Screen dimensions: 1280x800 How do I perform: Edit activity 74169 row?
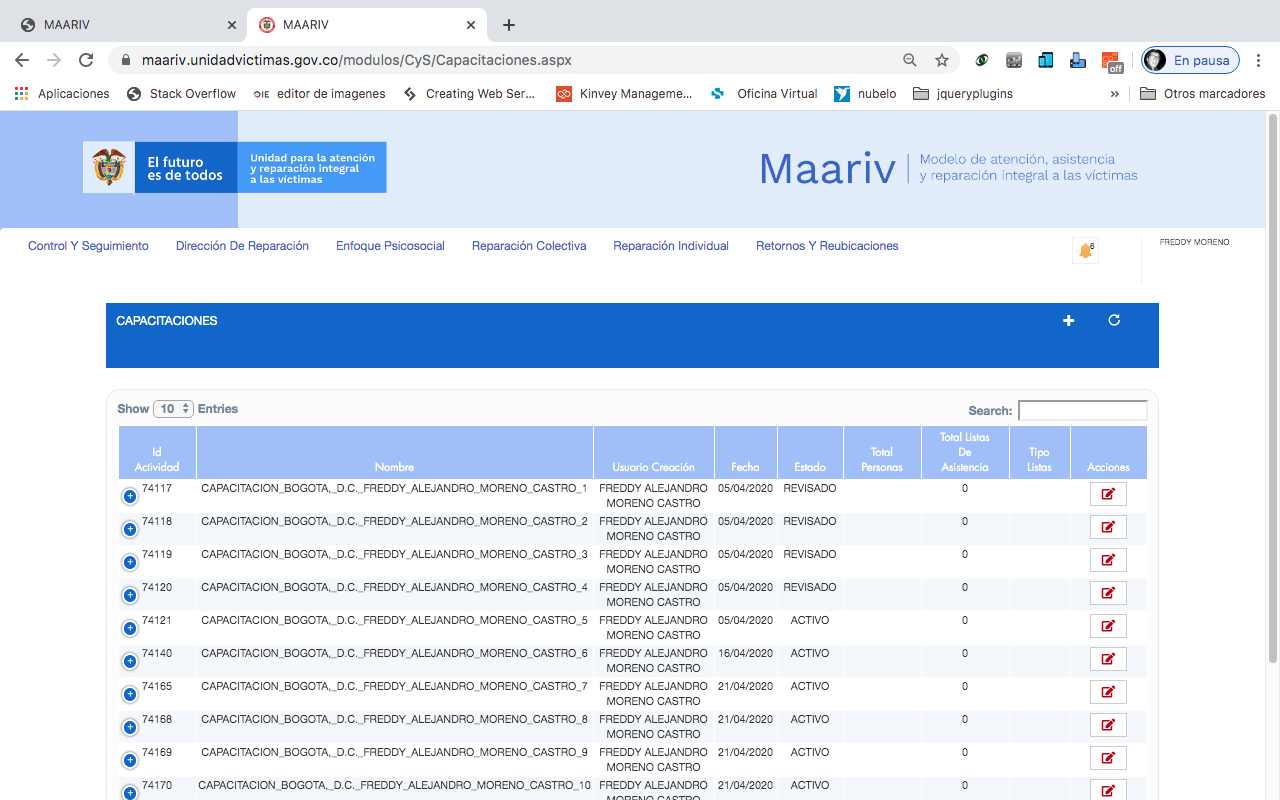click(x=1108, y=758)
